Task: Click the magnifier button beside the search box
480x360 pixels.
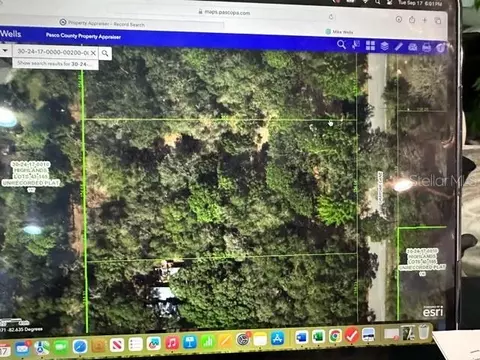Action: click(105, 53)
